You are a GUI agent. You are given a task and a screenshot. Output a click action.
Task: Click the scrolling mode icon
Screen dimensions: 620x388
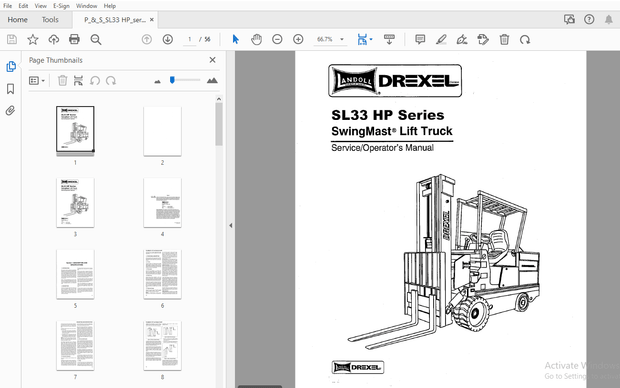(x=389, y=39)
